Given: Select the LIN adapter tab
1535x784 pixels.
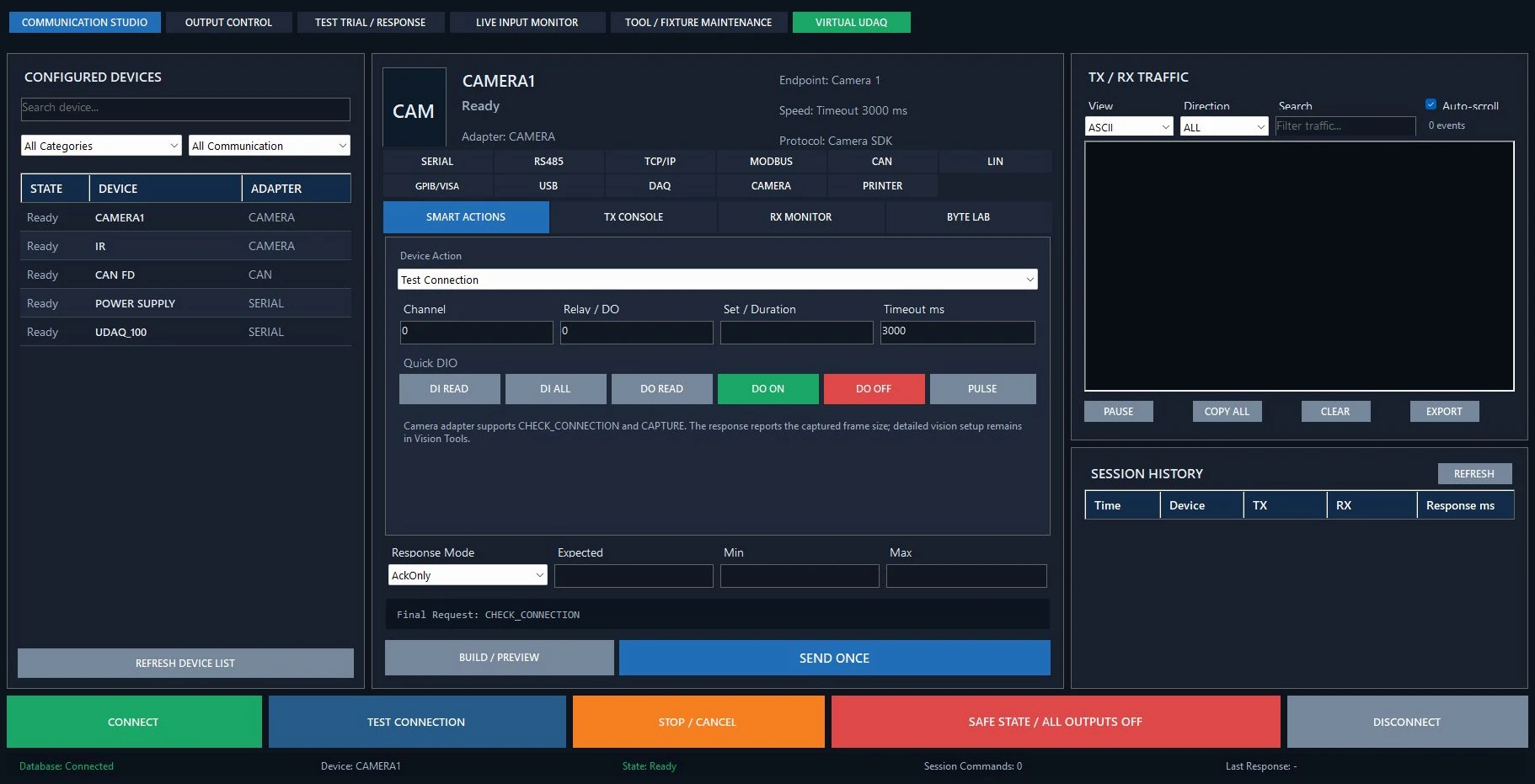Looking at the screenshot, I should 995,161.
